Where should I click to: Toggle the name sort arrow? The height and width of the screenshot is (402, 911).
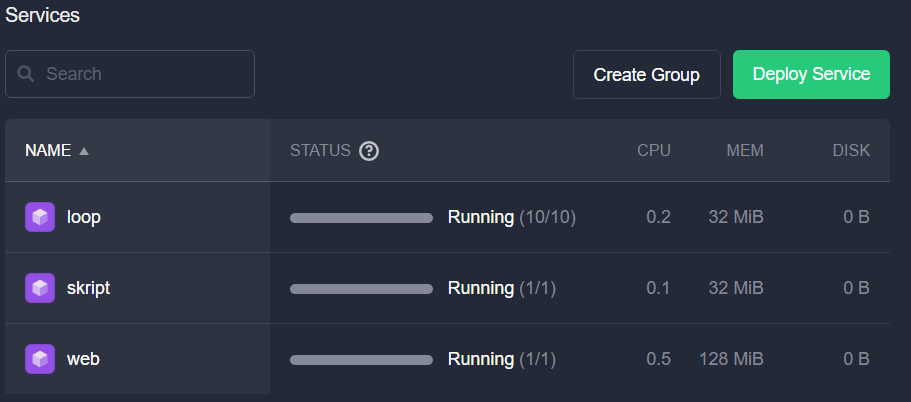point(84,151)
